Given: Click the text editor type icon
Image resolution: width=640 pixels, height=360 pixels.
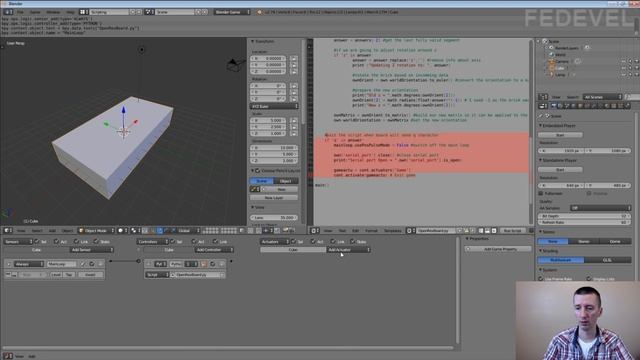Looking at the screenshot, I should pos(314,231).
